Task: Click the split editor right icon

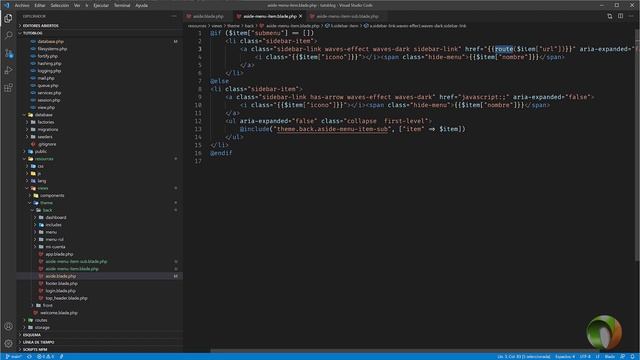Action: (620, 16)
